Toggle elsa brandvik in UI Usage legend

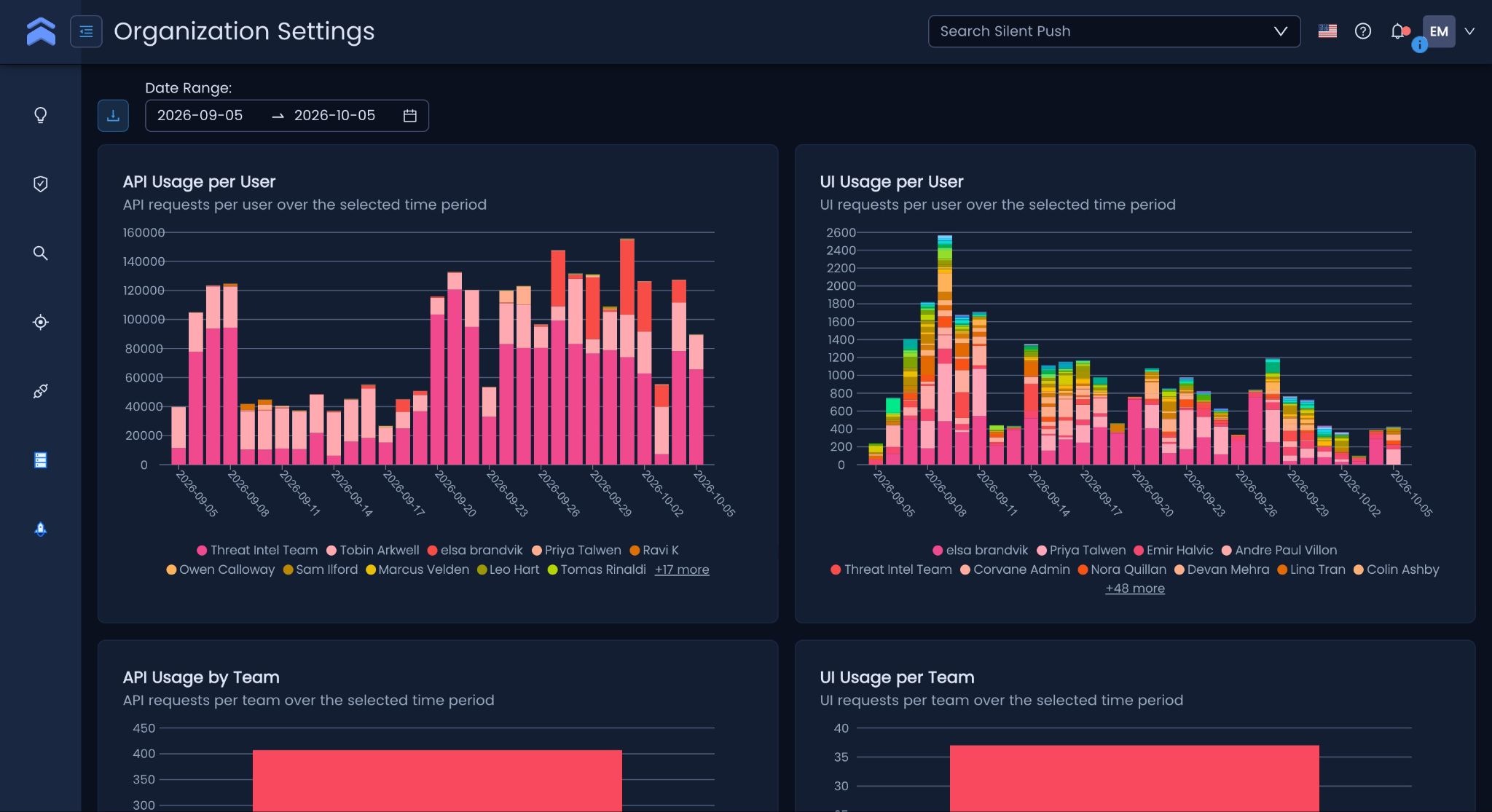tap(981, 551)
